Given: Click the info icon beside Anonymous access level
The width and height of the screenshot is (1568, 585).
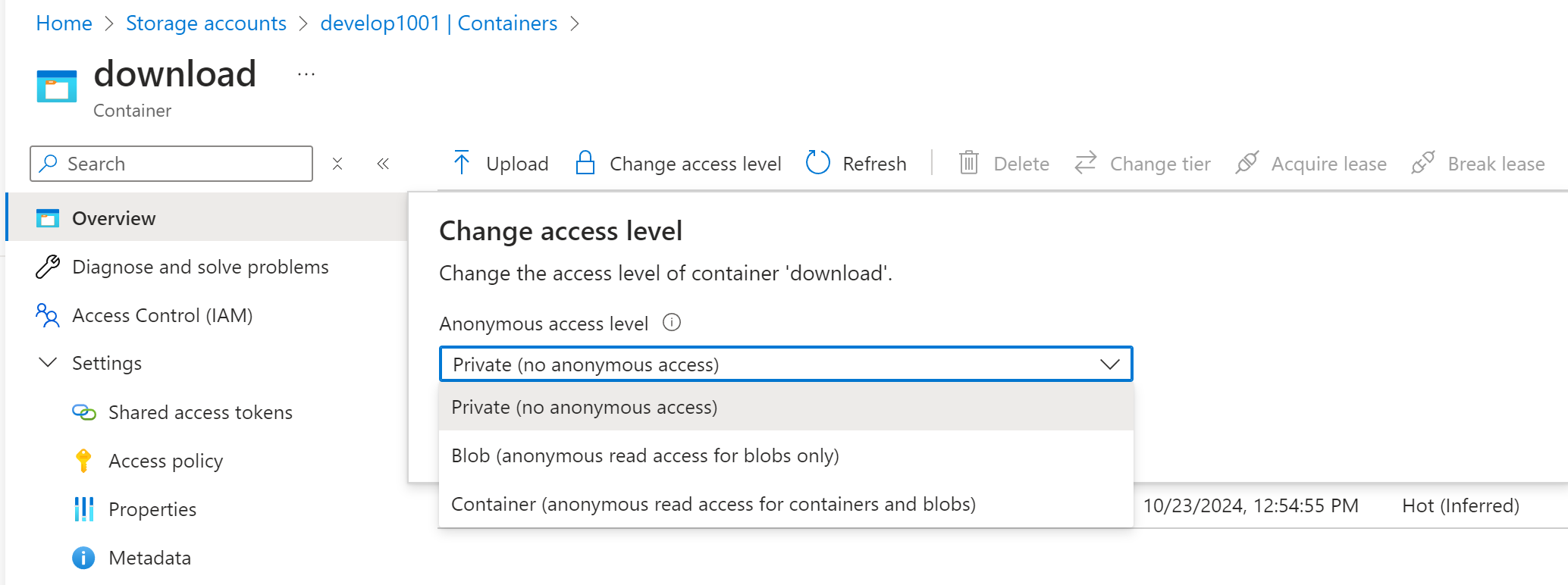Looking at the screenshot, I should click(x=672, y=323).
